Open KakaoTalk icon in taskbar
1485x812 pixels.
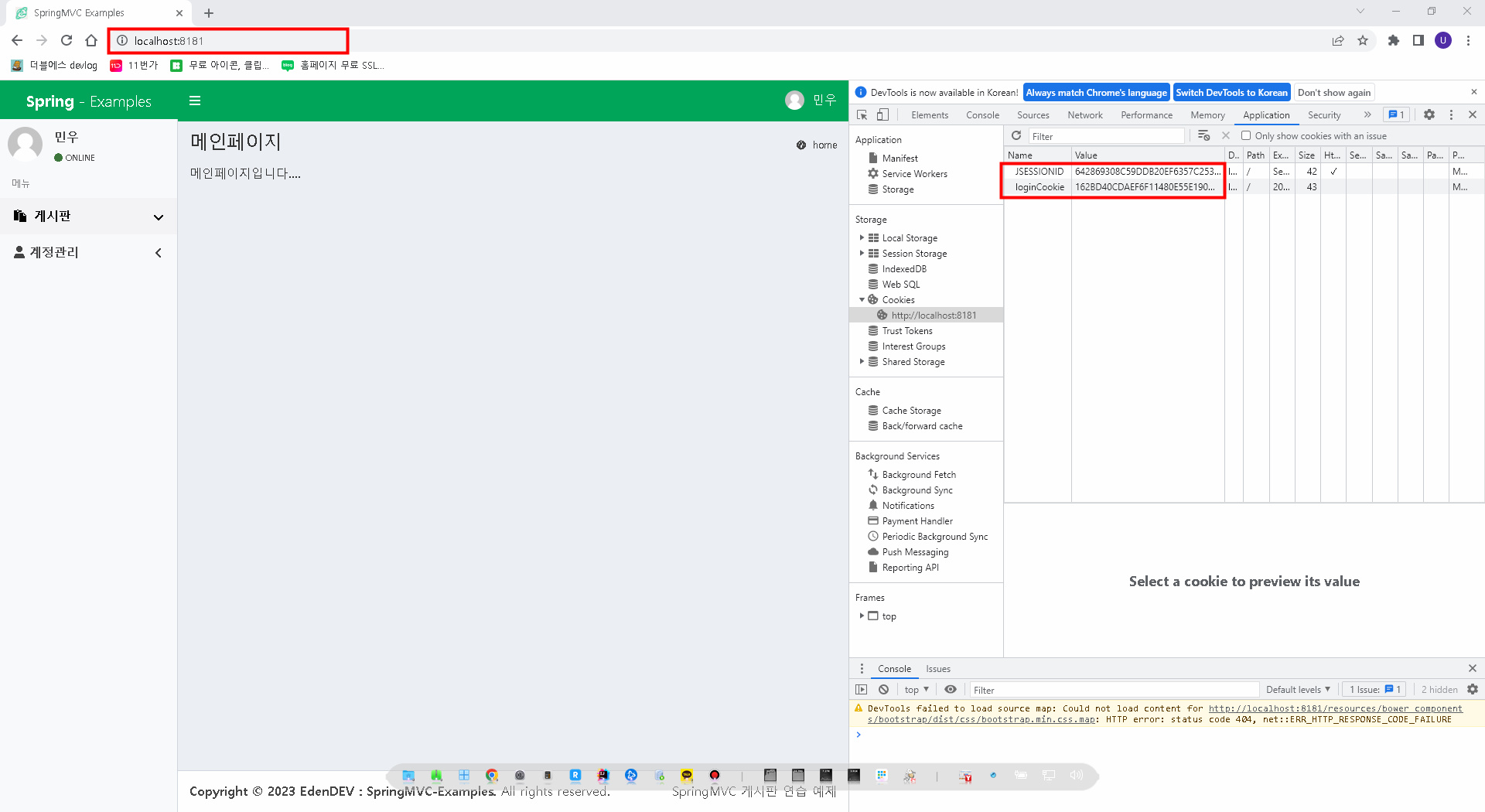tap(687, 775)
